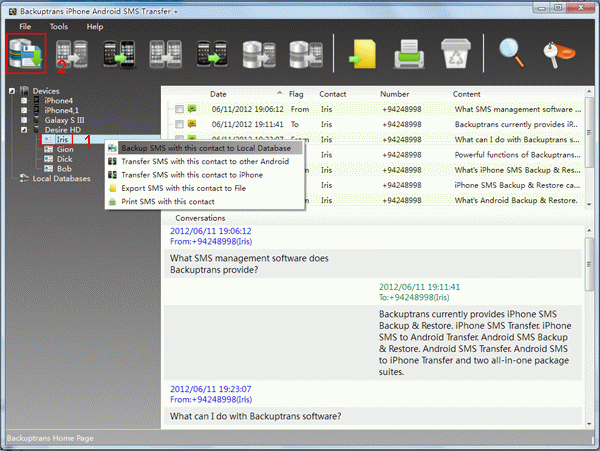The height and width of the screenshot is (451, 600).
Task: Click the Backuptrans app icon in title bar
Action: tap(13, 11)
